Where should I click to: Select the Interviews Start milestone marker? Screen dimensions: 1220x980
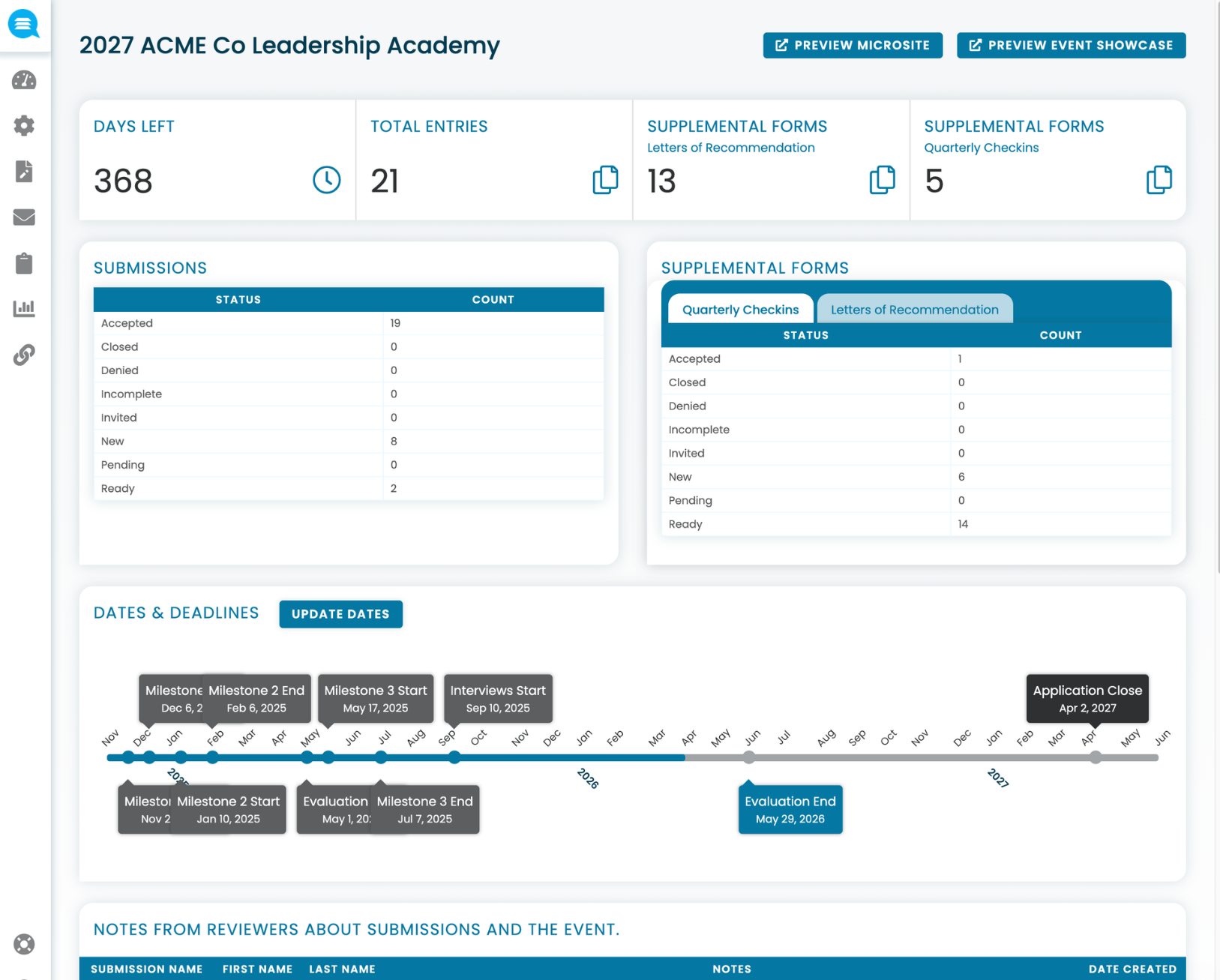497,699
